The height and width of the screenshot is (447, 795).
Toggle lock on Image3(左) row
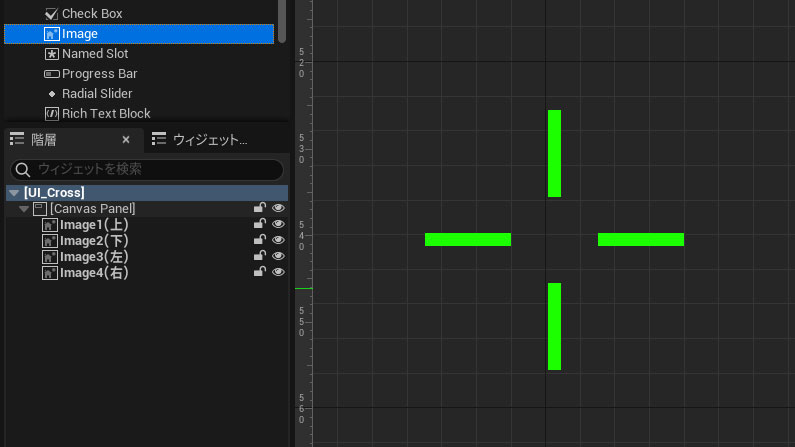(x=260, y=256)
